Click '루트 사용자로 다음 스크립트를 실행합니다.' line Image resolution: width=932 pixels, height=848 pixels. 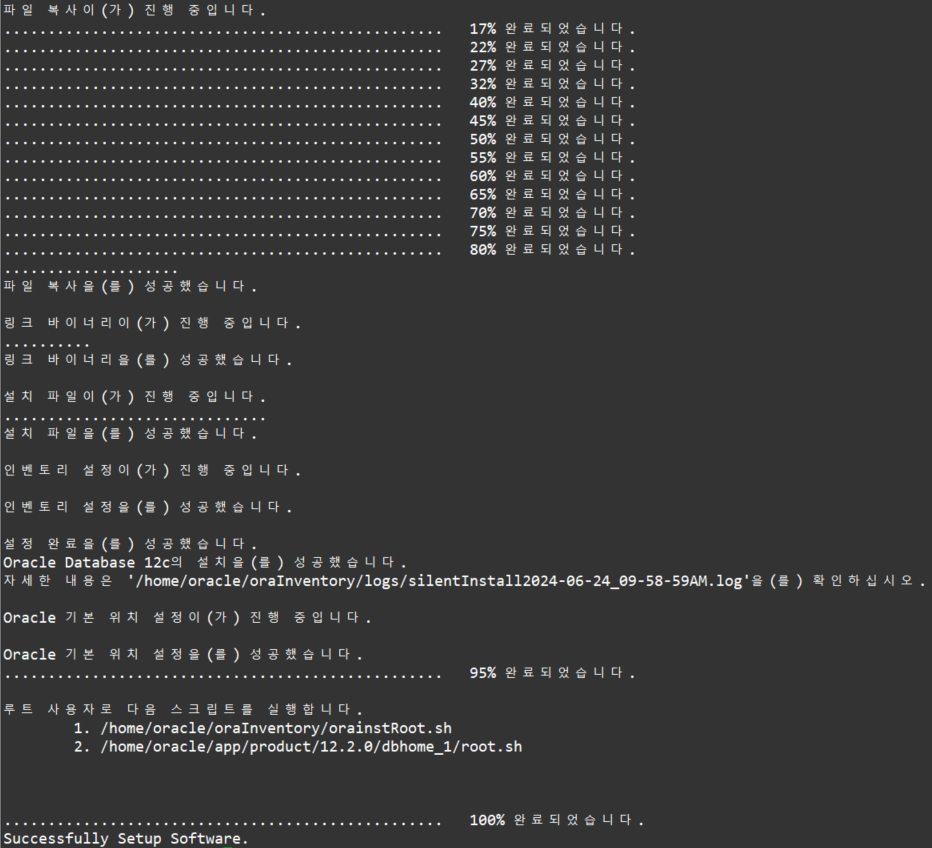pyautogui.click(x=183, y=710)
